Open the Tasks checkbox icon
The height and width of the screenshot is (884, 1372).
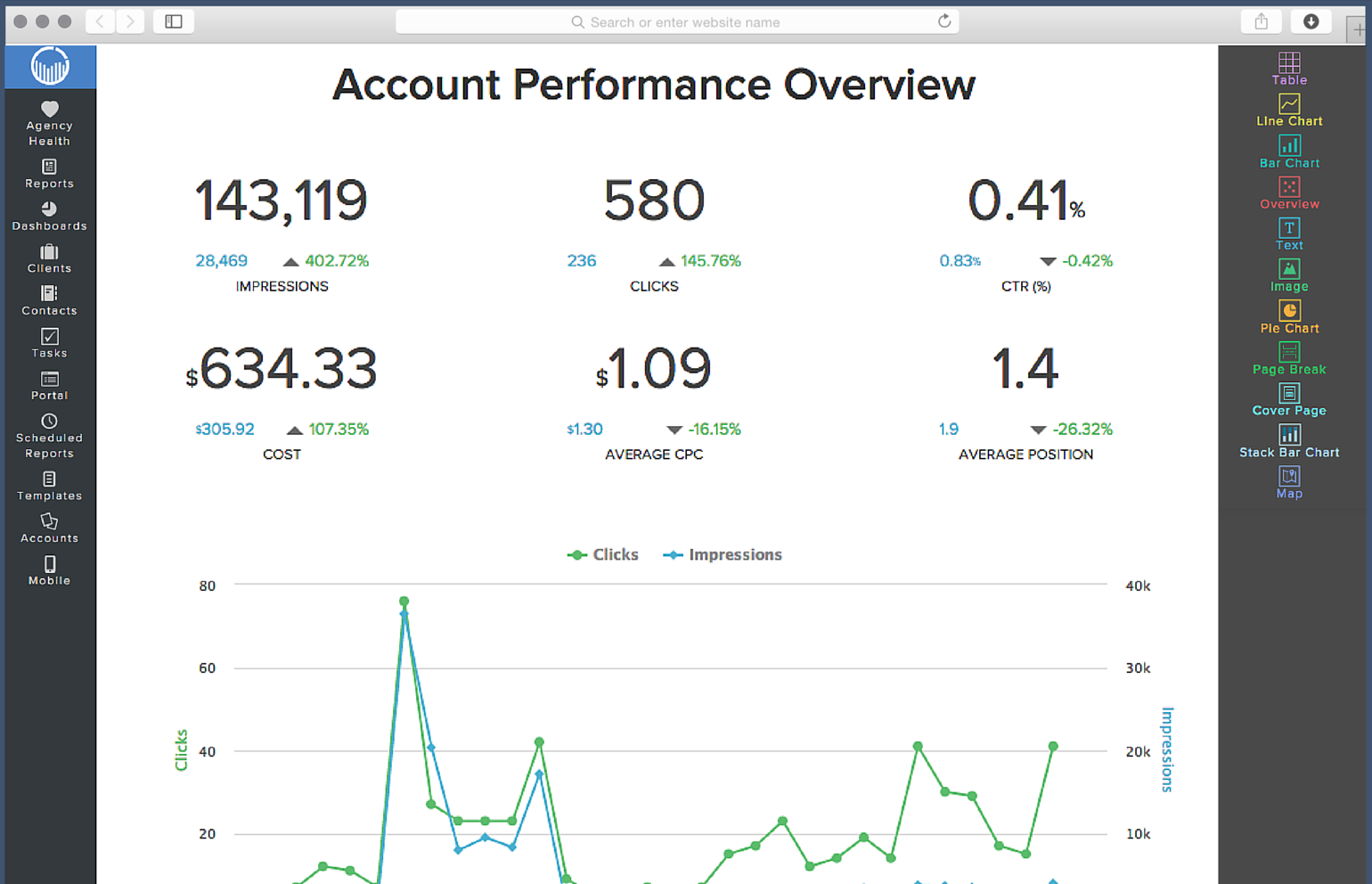pos(49,337)
